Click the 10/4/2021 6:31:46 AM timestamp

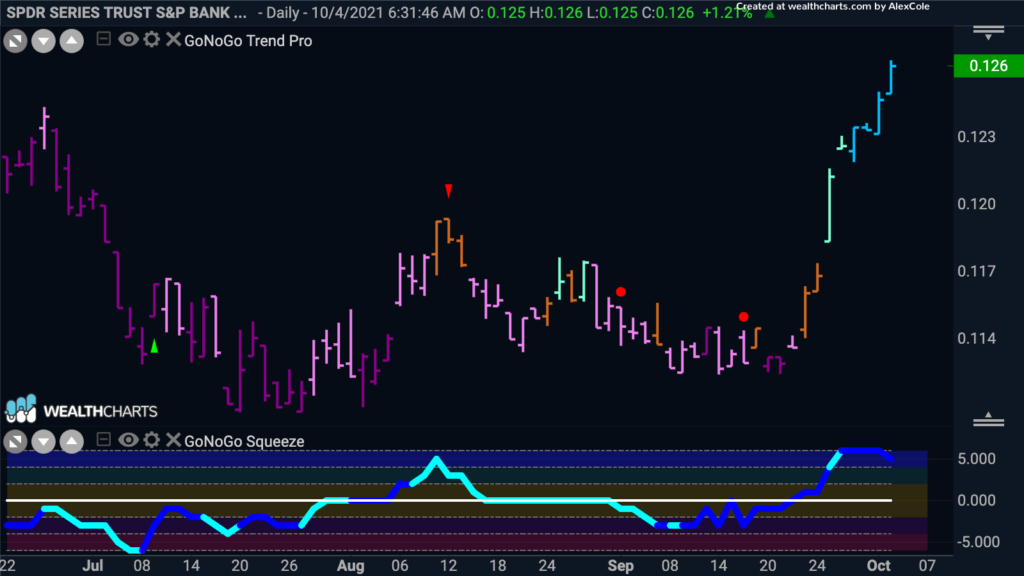tap(388, 12)
